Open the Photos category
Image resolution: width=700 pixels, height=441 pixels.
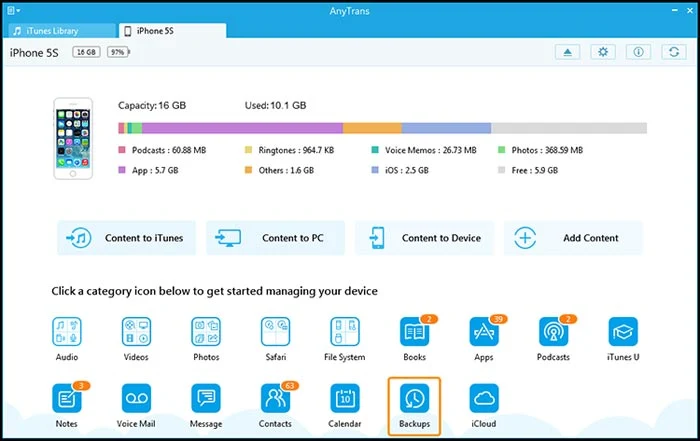(x=206, y=332)
